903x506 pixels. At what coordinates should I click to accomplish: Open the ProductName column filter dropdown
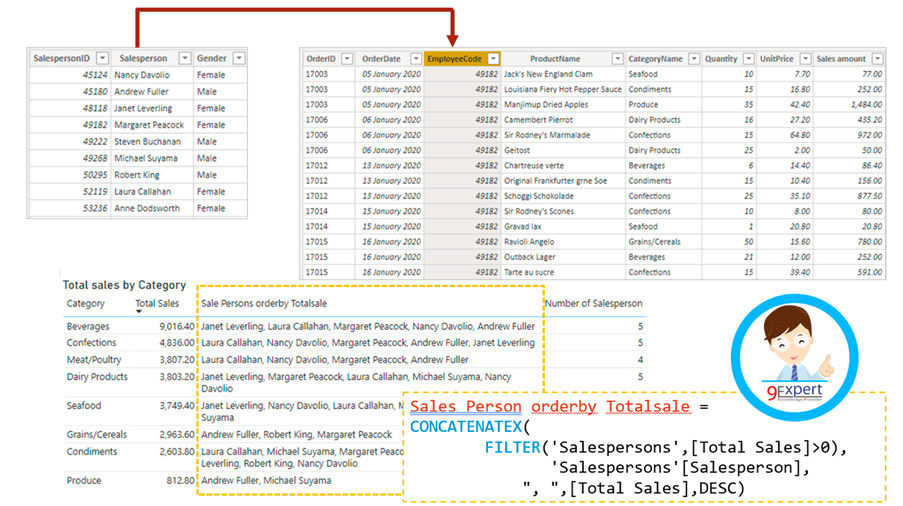click(618, 59)
